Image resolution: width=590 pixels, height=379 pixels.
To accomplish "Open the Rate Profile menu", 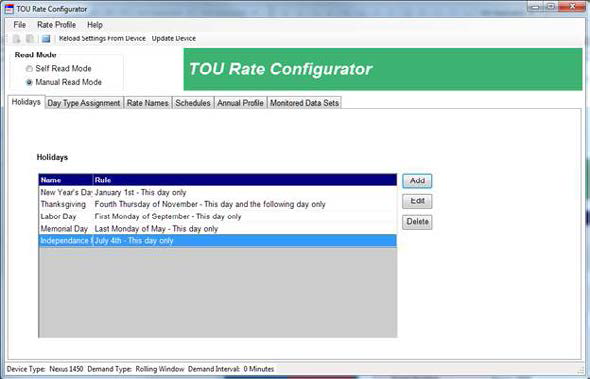I will pos(56,25).
